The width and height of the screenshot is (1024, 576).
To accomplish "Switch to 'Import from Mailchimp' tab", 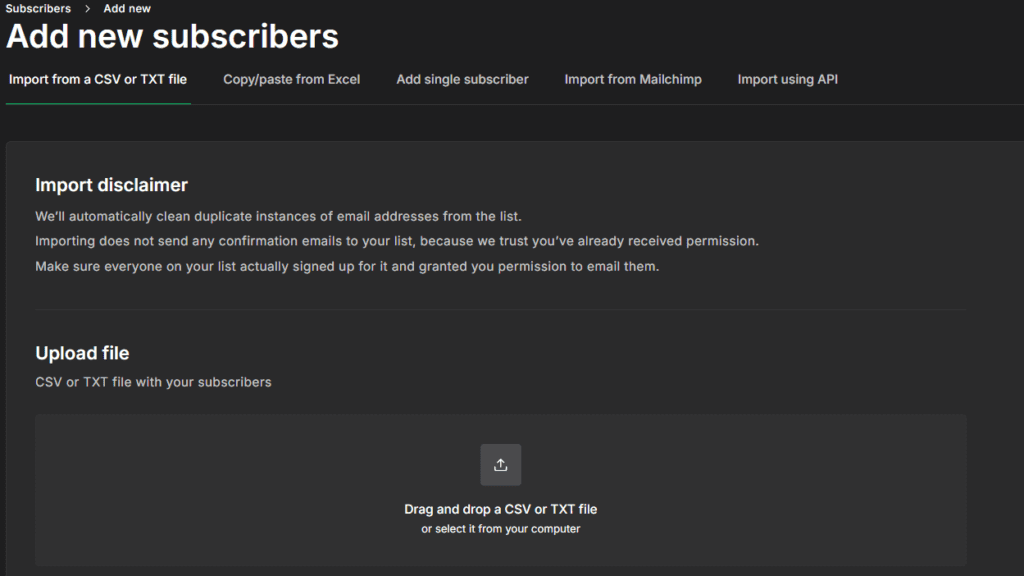I will 633,79.
